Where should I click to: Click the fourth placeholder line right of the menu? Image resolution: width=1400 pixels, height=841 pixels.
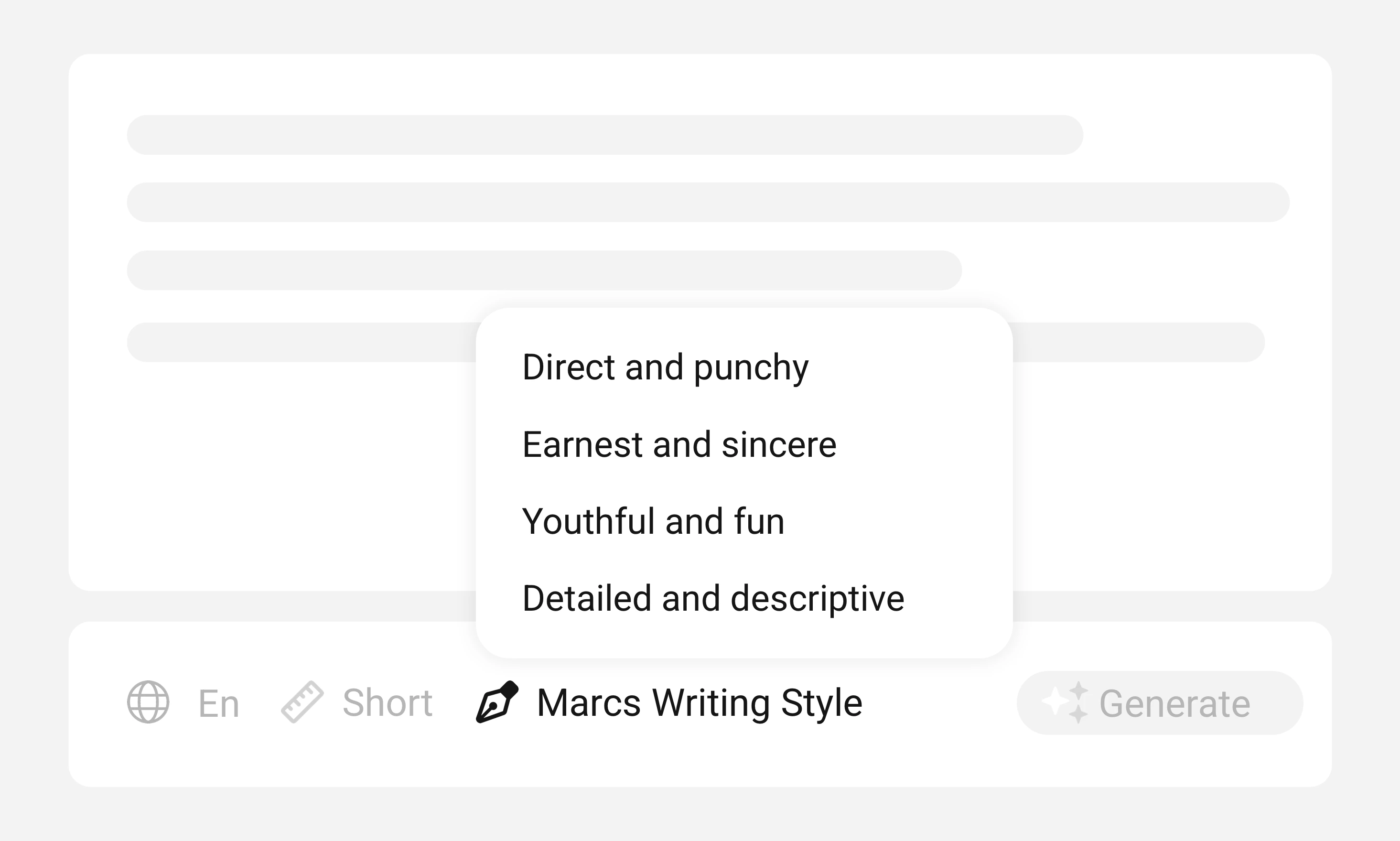tap(1139, 342)
